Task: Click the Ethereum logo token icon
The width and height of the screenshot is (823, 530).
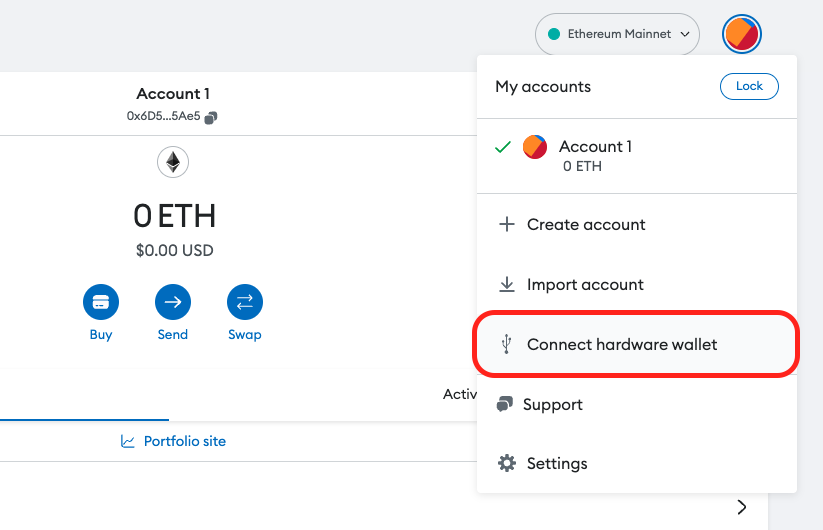Action: (x=173, y=162)
